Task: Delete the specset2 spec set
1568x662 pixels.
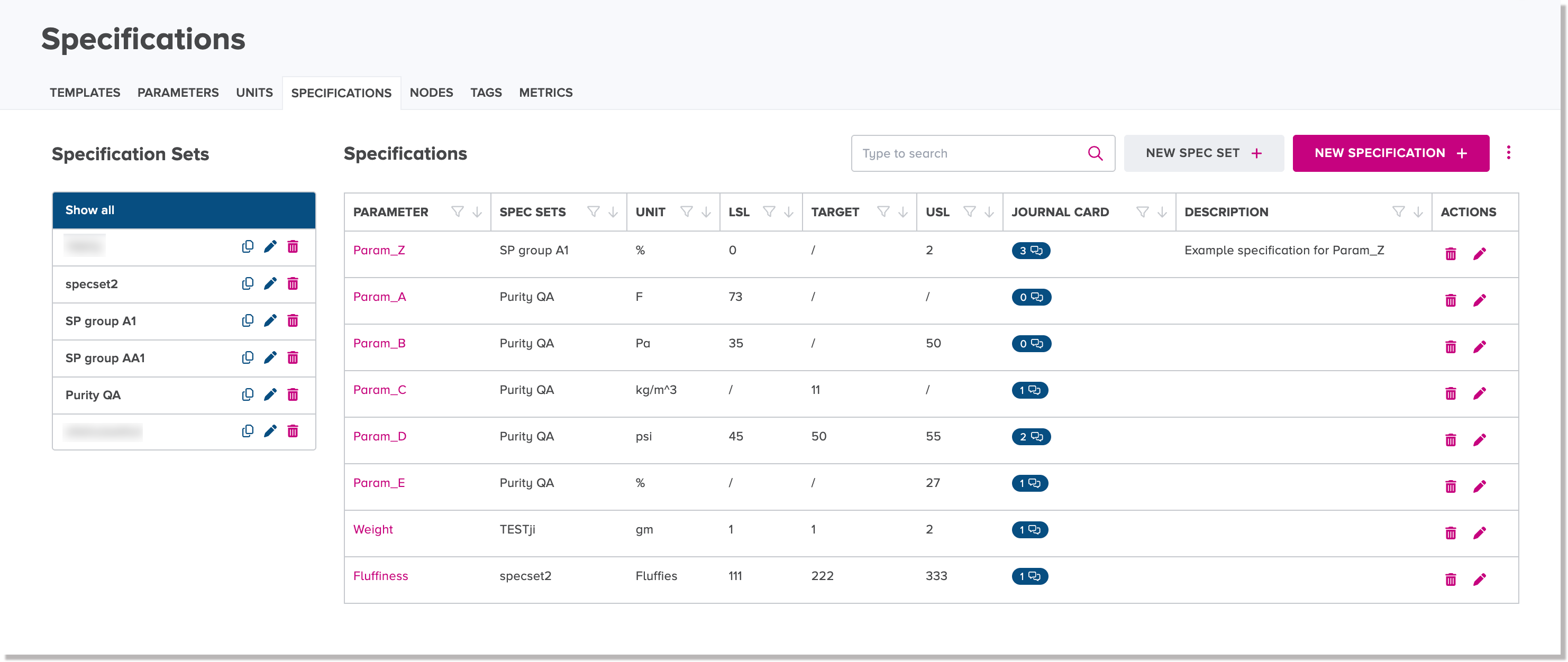Action: tap(293, 283)
